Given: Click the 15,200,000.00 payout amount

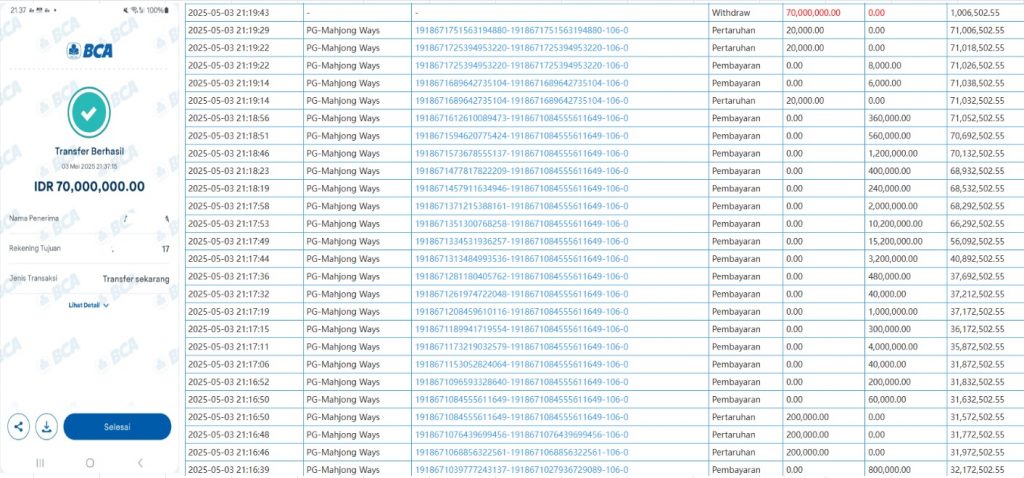Looking at the screenshot, I should coord(895,241).
